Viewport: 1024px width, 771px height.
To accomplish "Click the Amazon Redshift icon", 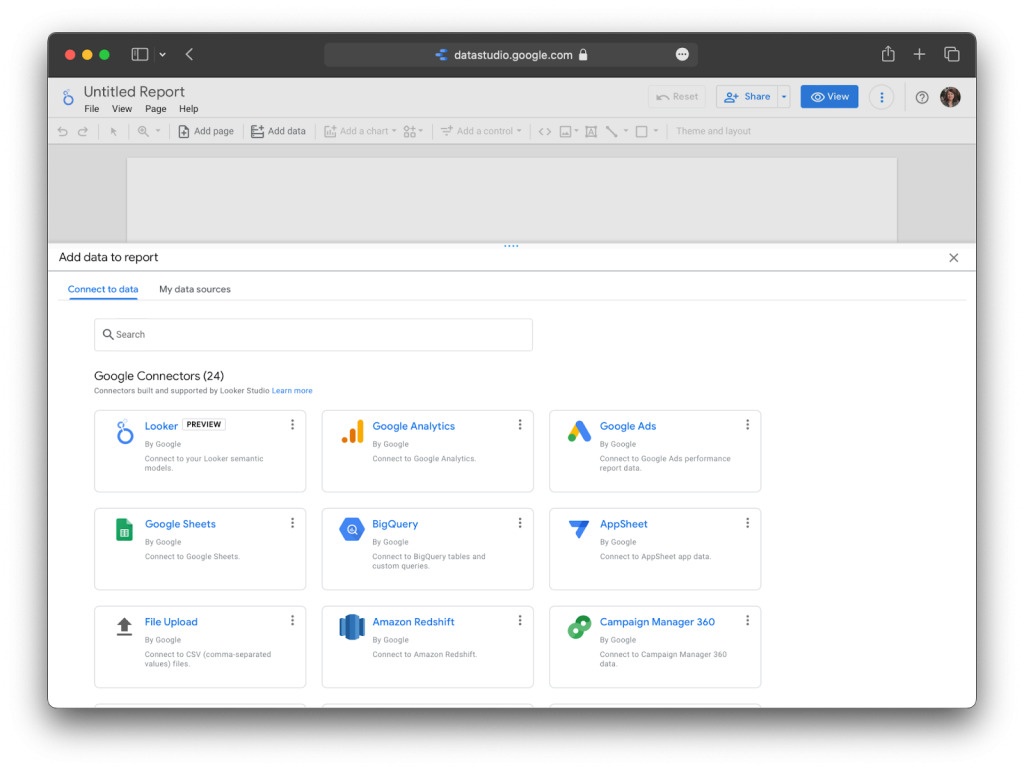I will click(352, 627).
